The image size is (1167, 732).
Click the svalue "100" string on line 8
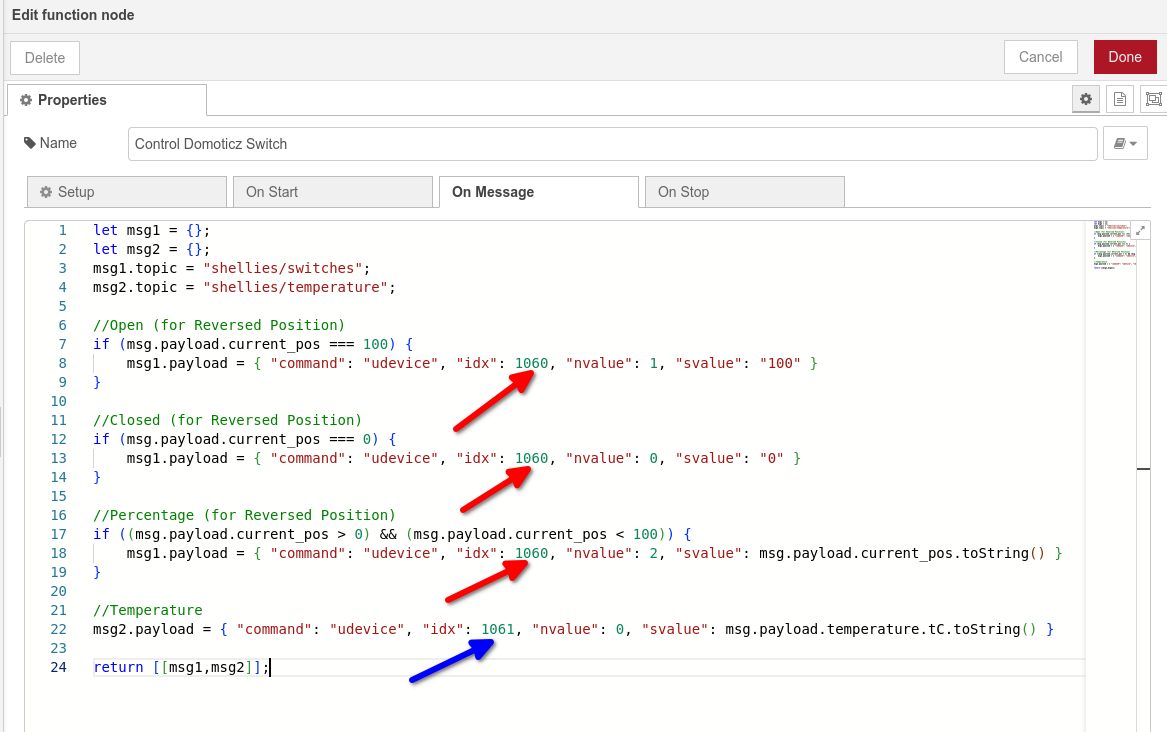(780, 364)
